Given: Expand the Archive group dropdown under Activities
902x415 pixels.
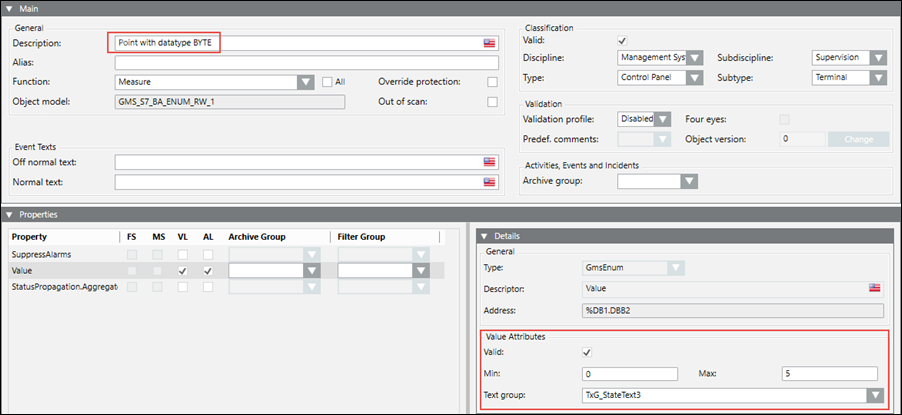Looking at the screenshot, I should [687, 182].
